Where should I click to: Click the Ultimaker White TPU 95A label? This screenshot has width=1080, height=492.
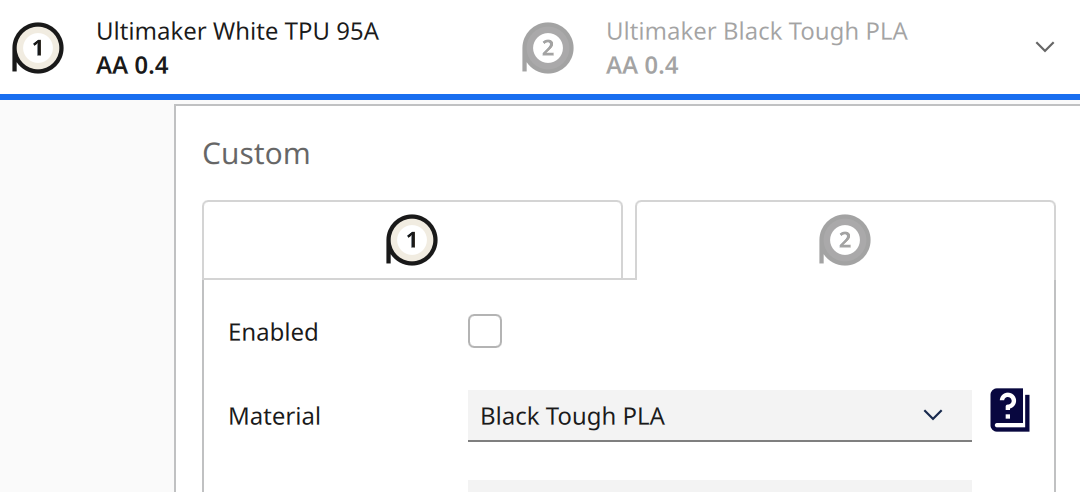click(237, 31)
